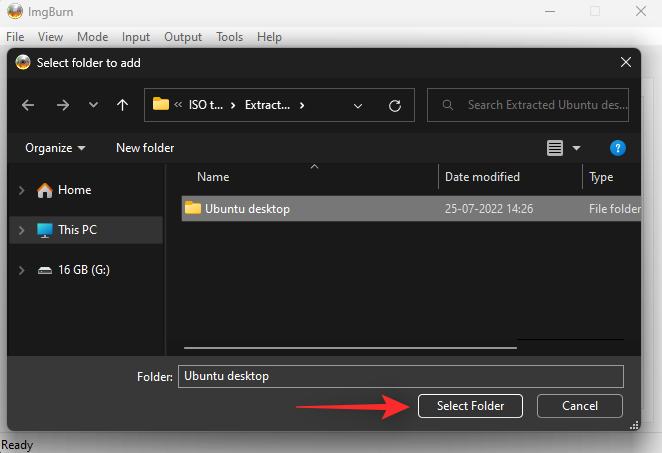Close the Select folder to add dialog
The height and width of the screenshot is (453, 662).
tap(626, 62)
